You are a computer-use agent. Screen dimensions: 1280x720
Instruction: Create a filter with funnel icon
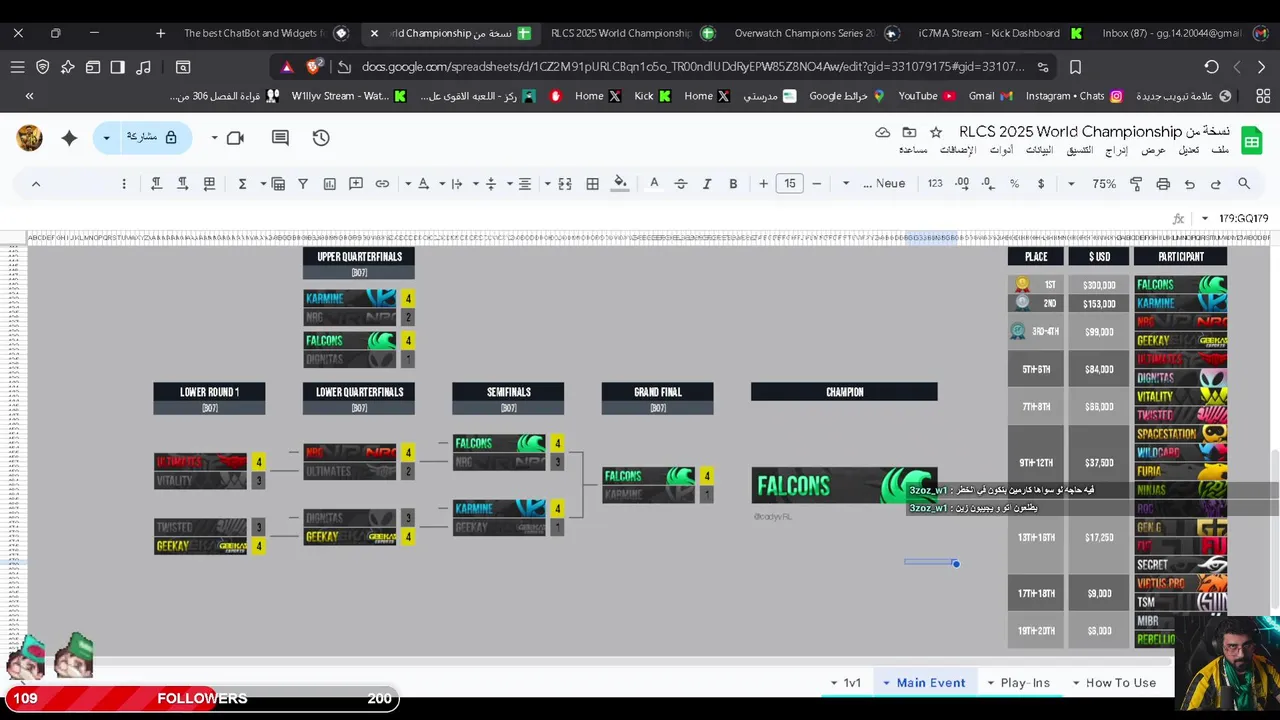click(303, 184)
